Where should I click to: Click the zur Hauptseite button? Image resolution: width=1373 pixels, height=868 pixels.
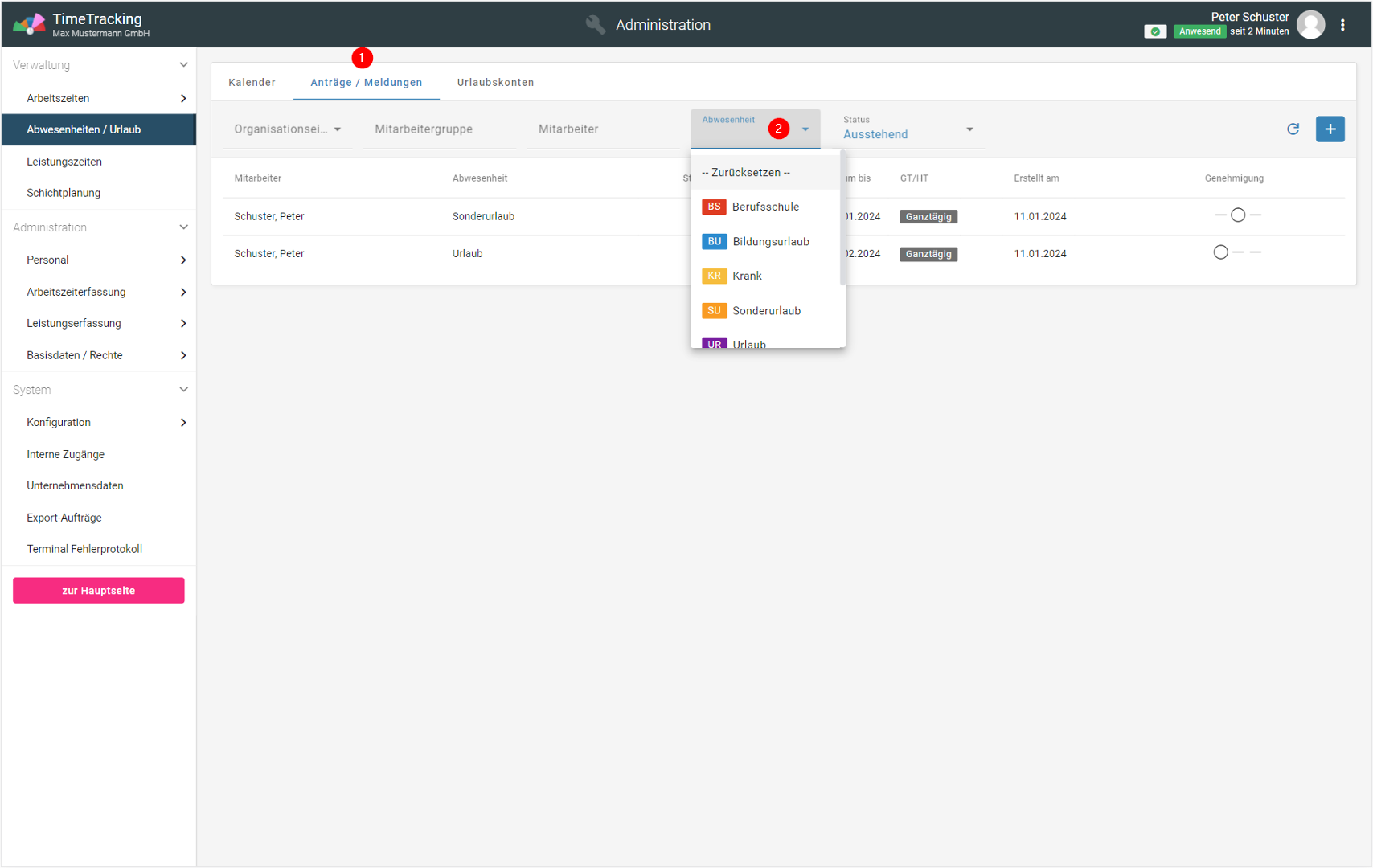pyautogui.click(x=98, y=591)
